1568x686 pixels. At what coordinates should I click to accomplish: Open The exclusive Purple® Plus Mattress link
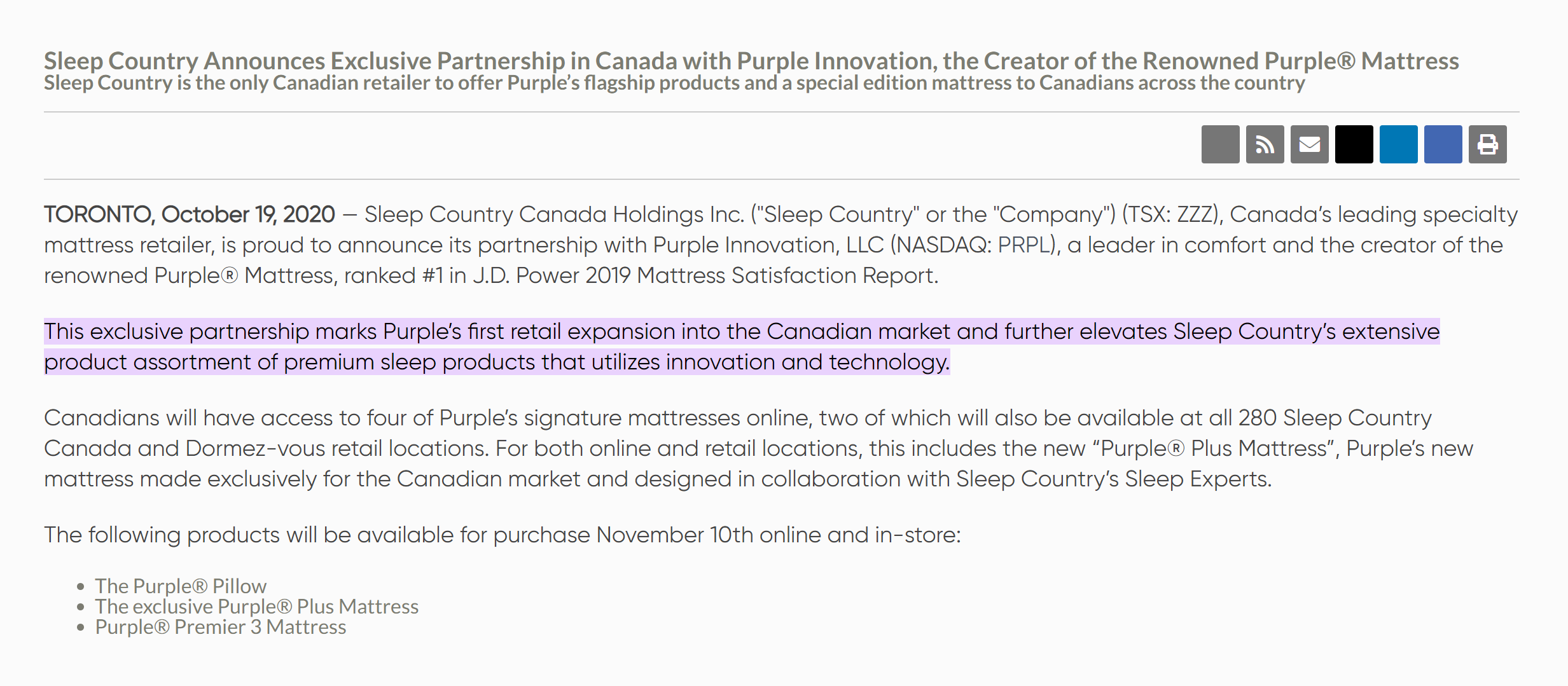[257, 606]
